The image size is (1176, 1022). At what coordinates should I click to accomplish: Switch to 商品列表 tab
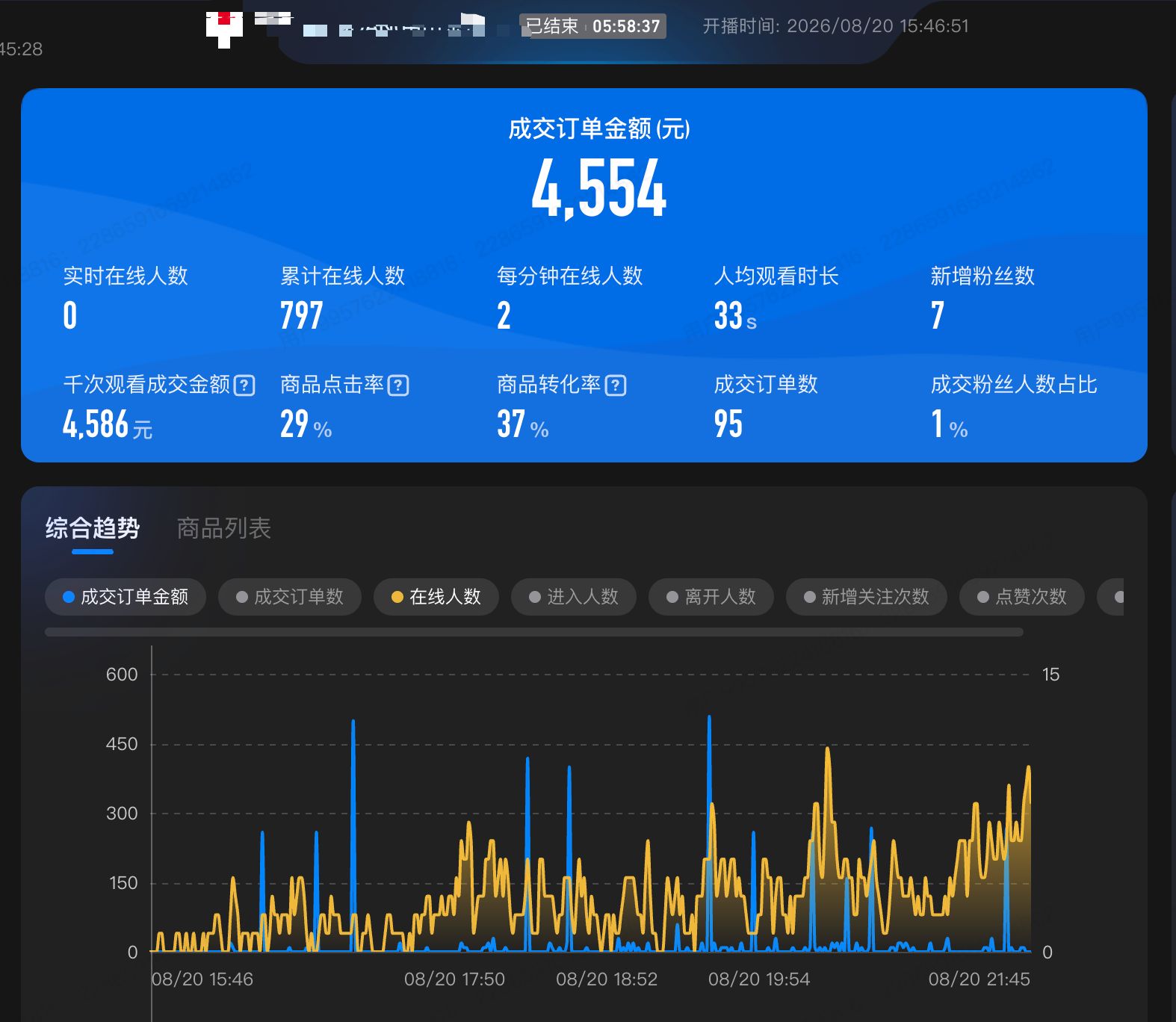tap(223, 528)
